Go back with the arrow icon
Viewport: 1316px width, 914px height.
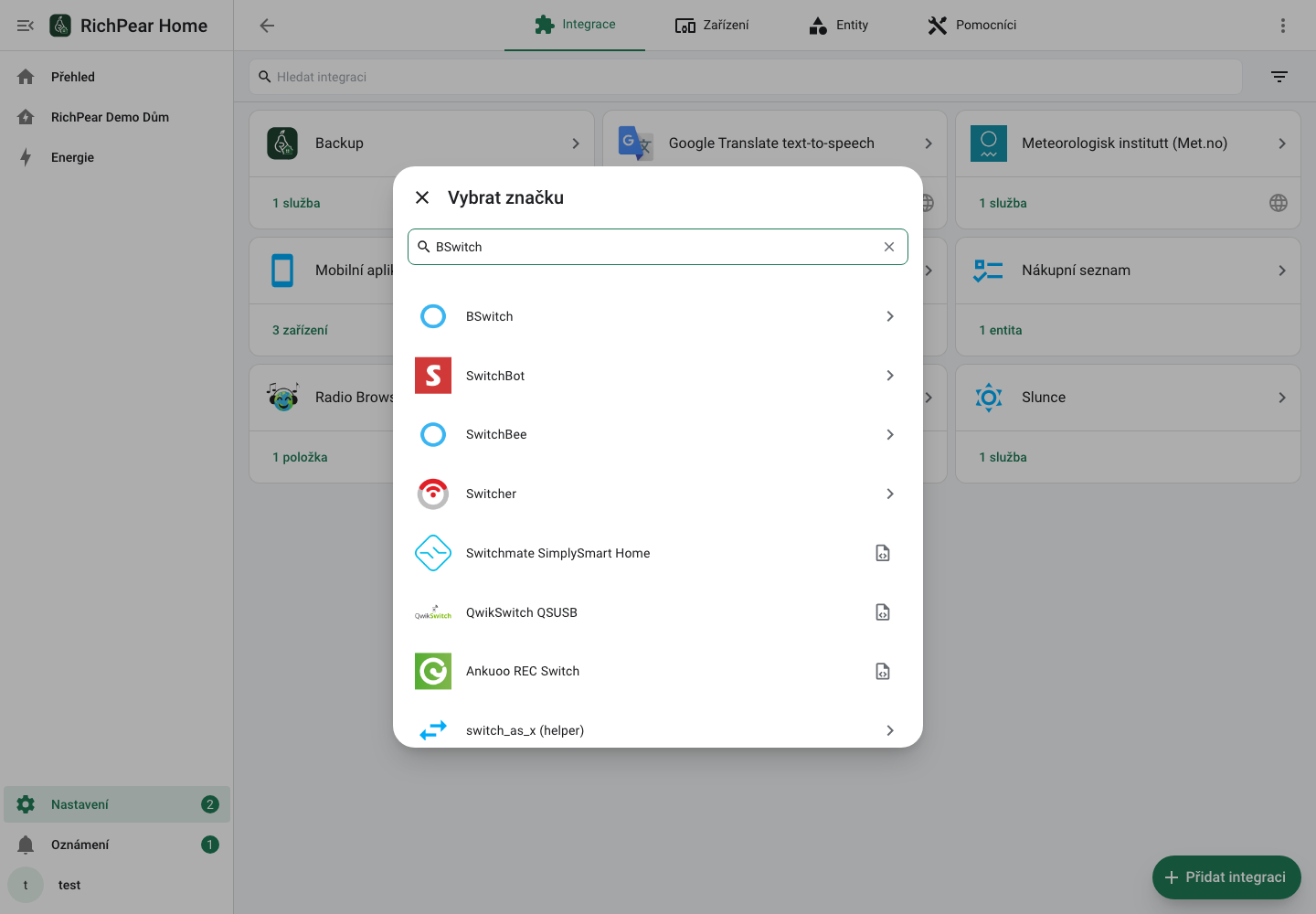tap(267, 26)
